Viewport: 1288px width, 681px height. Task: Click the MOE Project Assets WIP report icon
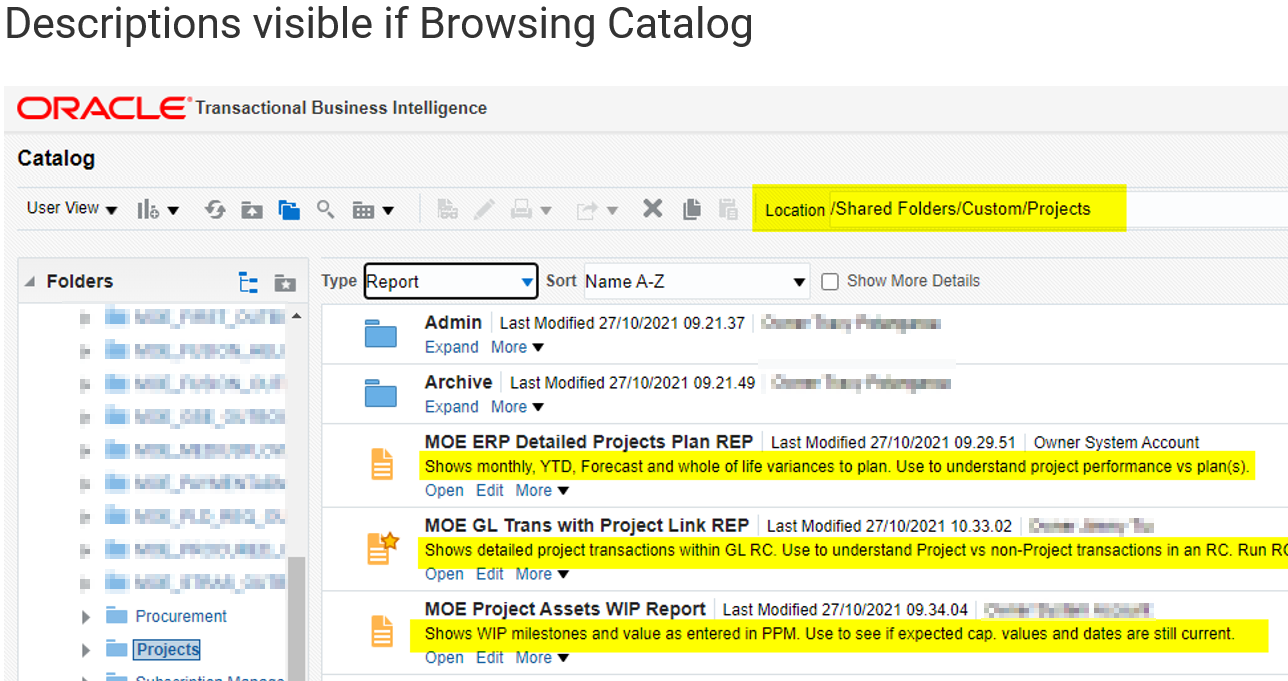click(382, 632)
